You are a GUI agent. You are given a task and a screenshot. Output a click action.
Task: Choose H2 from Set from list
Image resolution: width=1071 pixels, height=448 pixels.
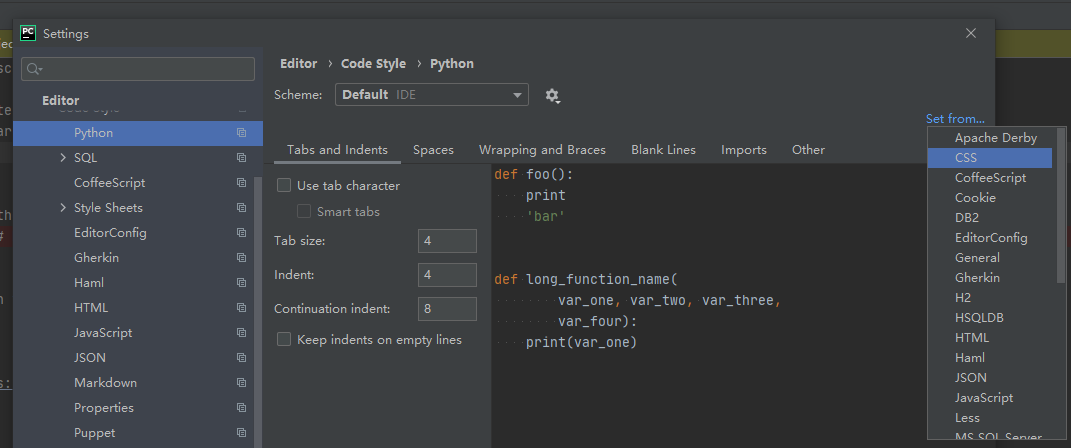pos(990,298)
